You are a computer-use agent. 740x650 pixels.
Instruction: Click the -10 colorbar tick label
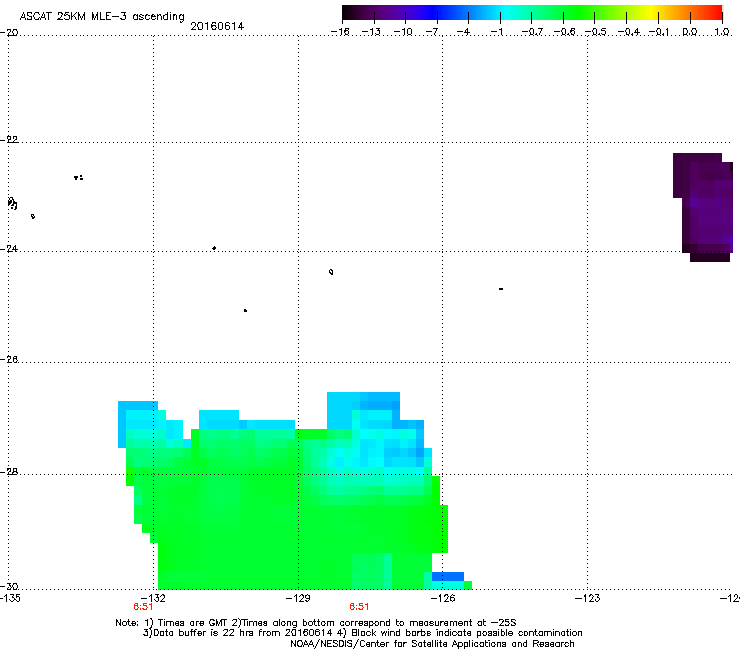403,32
